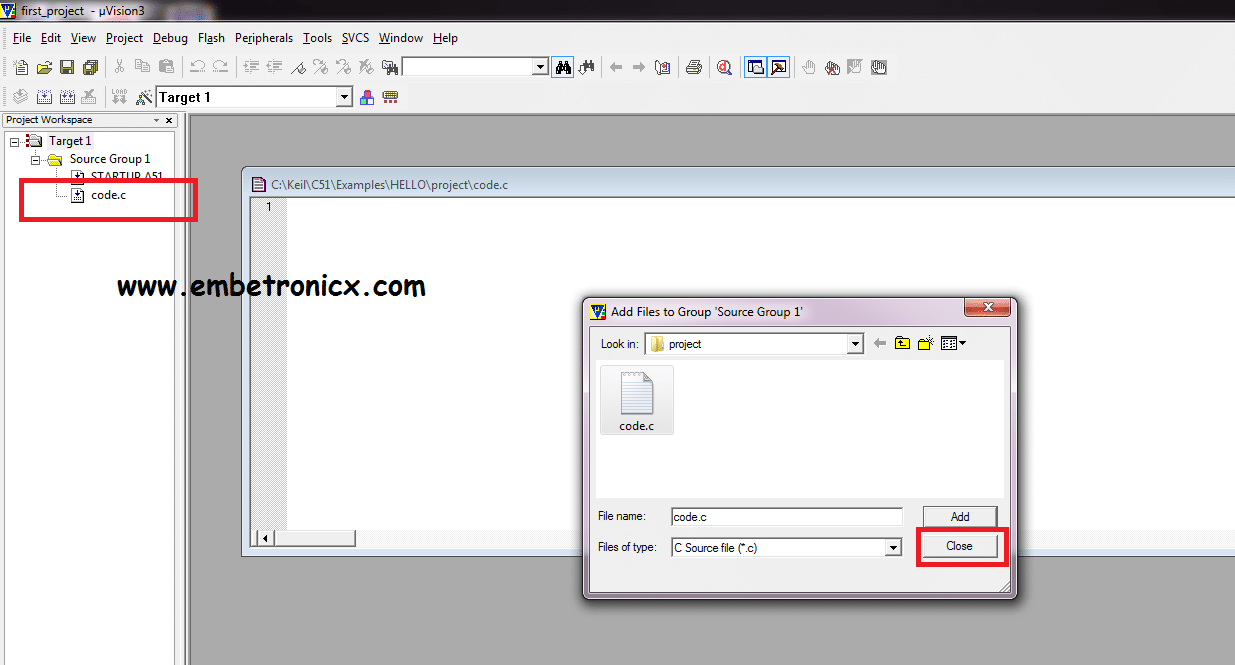1235x665 pixels.
Task: Select Source Group 1 in tree
Action: point(110,159)
